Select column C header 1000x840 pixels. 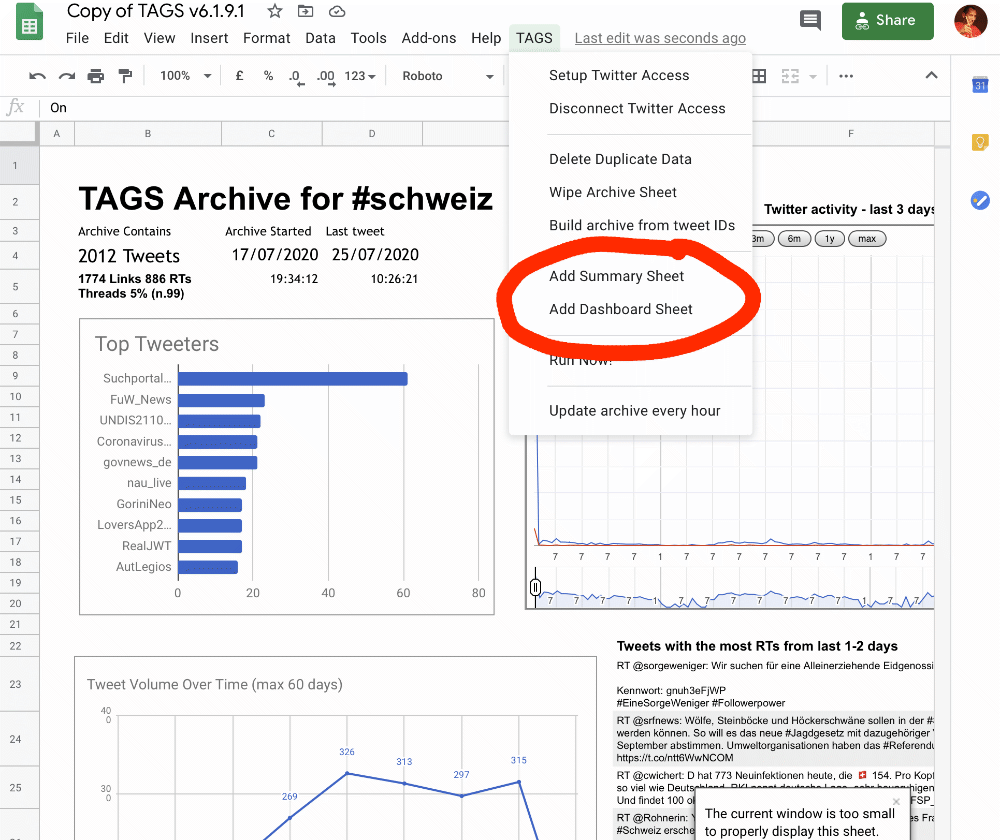pos(272,134)
